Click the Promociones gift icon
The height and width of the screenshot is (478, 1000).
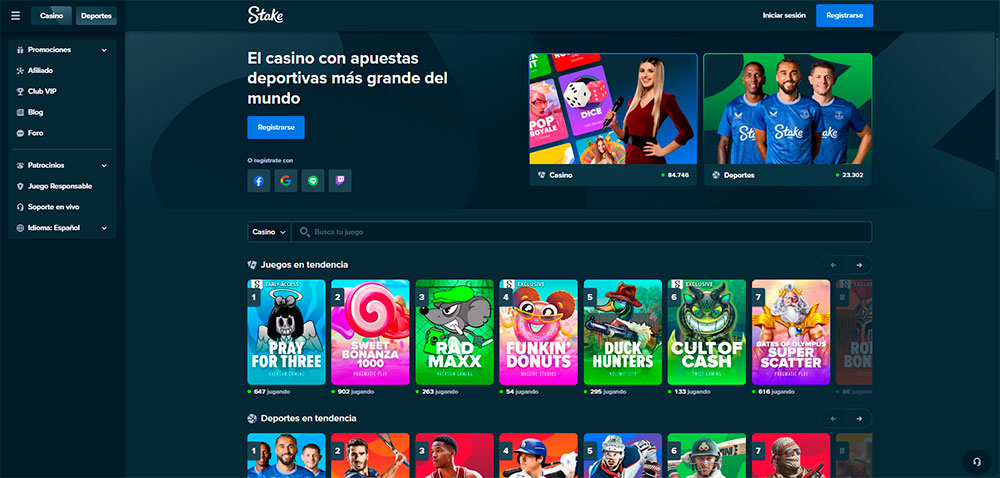point(20,50)
